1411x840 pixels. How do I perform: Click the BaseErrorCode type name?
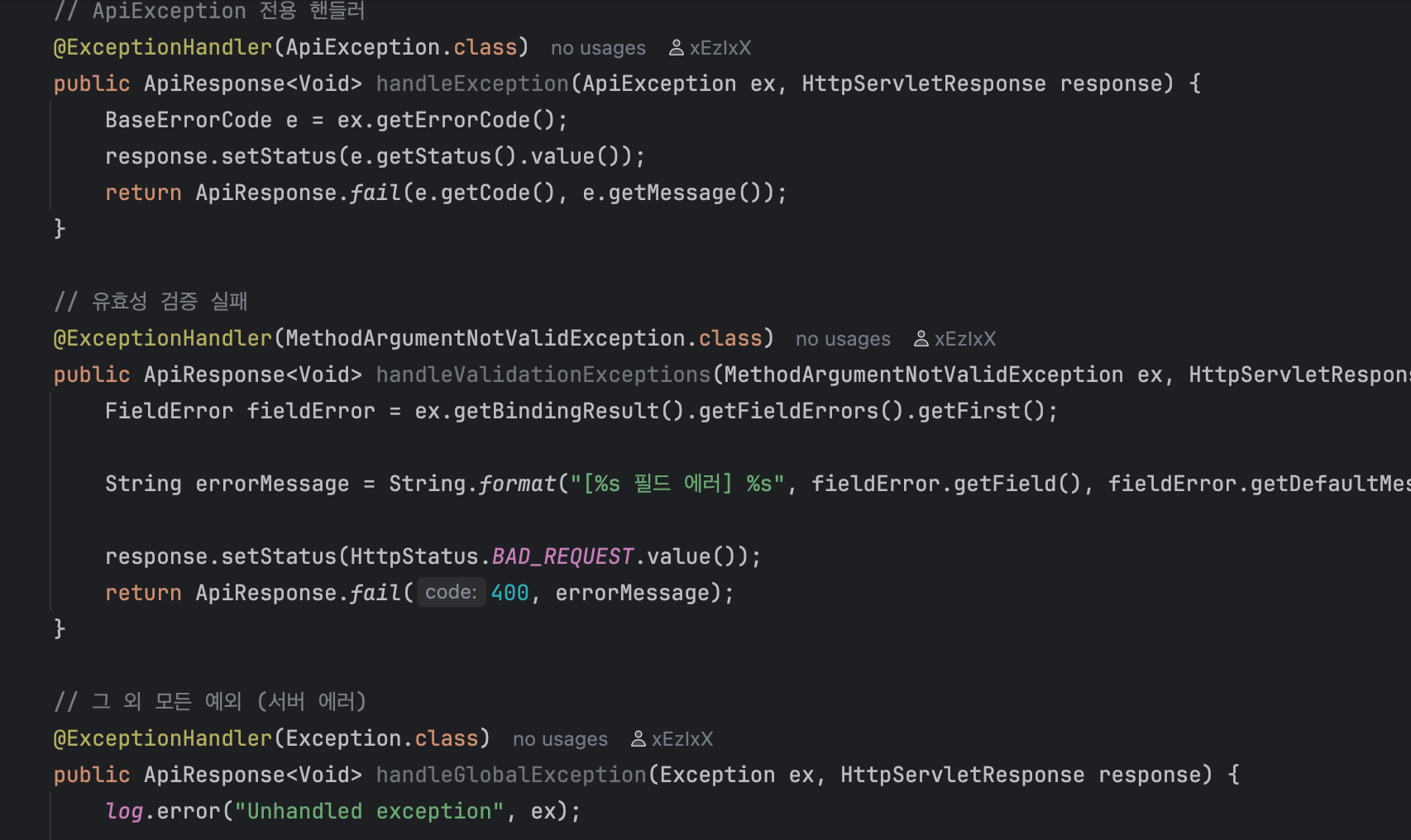[189, 120]
